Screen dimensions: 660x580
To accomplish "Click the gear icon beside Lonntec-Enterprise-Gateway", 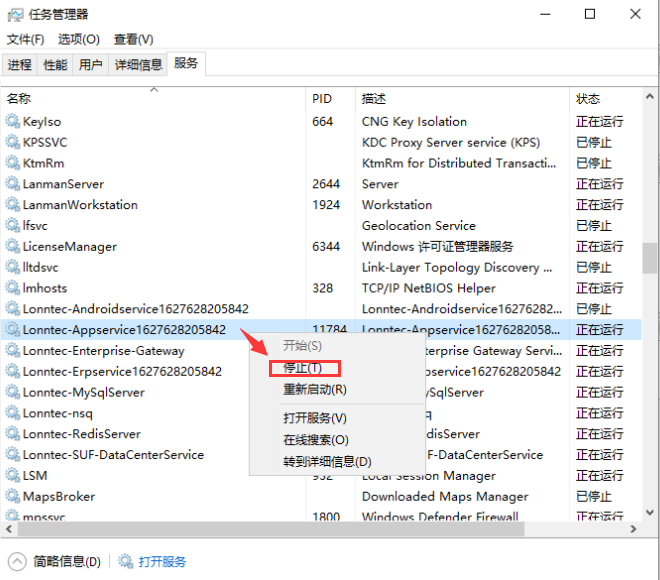I will coord(13,351).
